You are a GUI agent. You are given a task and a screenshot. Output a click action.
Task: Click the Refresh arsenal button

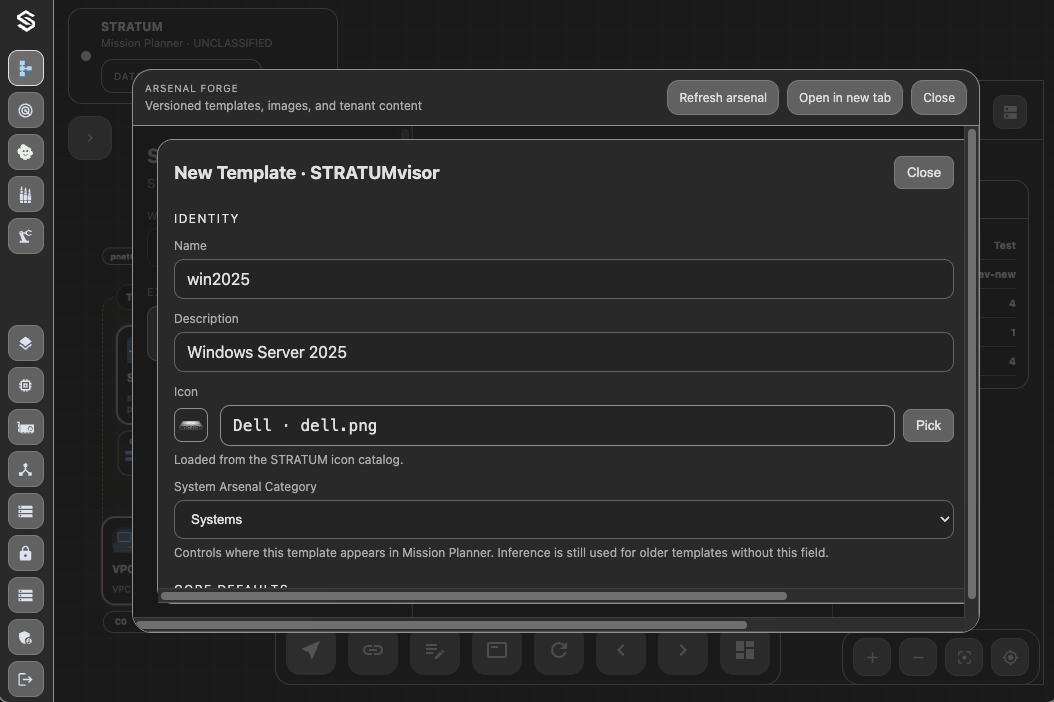click(723, 98)
